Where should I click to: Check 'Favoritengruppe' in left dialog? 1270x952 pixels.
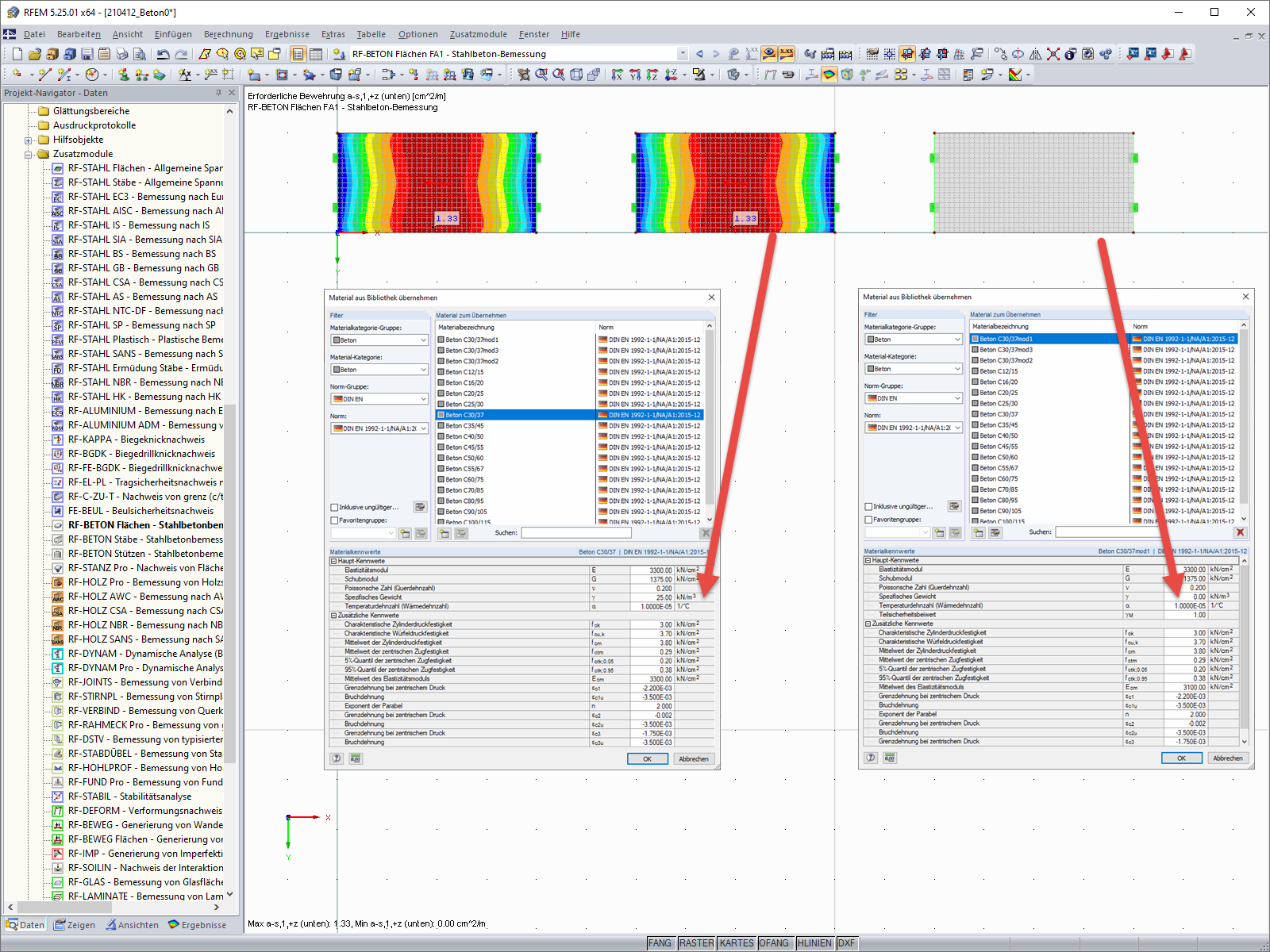coord(334,520)
